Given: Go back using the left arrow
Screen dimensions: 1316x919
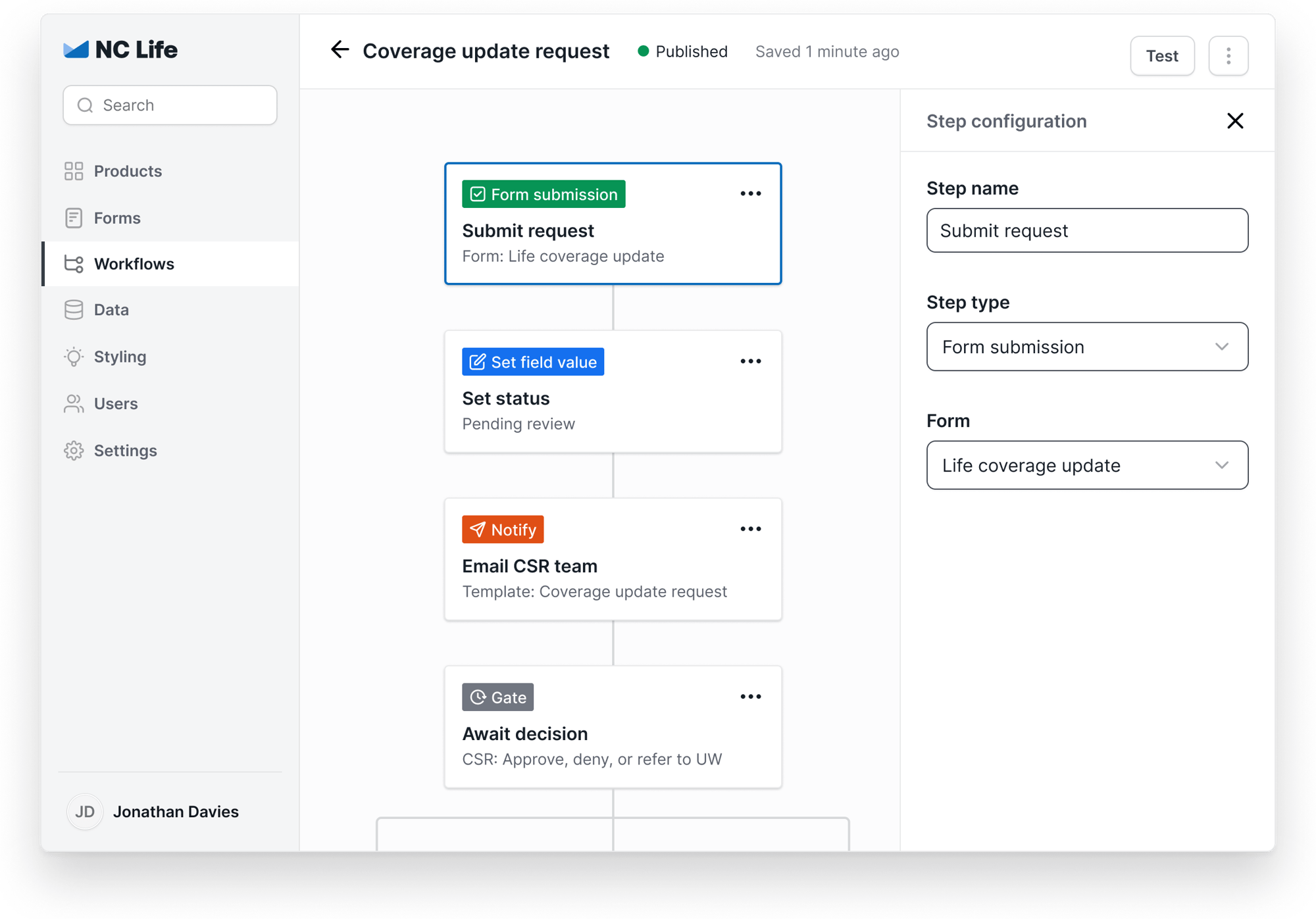Looking at the screenshot, I should (340, 49).
